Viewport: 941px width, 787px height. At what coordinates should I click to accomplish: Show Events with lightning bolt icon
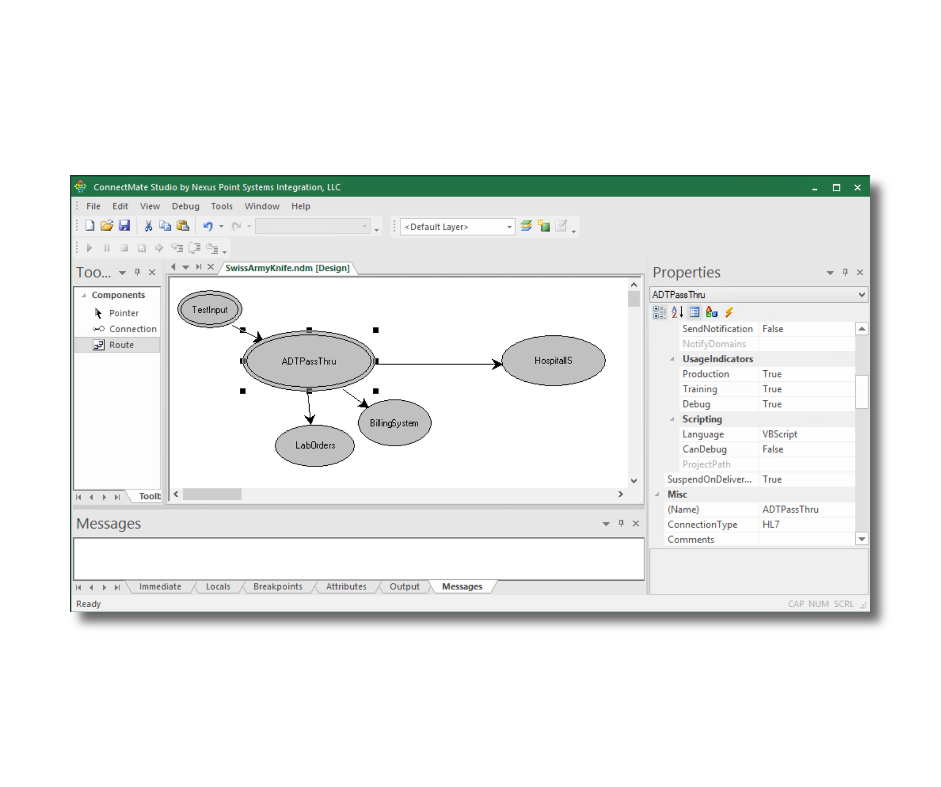729,312
